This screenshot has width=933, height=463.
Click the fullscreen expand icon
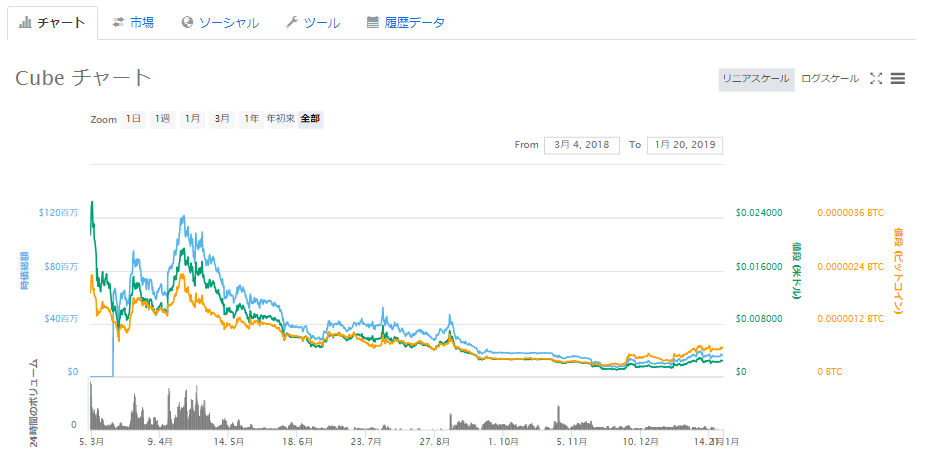click(876, 79)
